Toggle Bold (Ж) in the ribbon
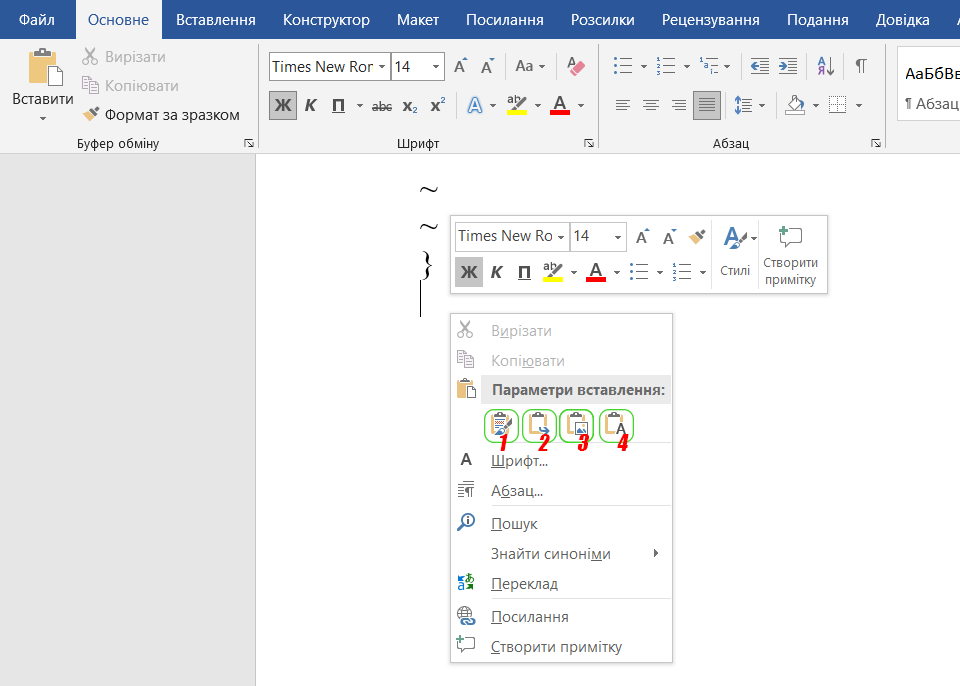Viewport: 960px width, 686px height. click(283, 105)
